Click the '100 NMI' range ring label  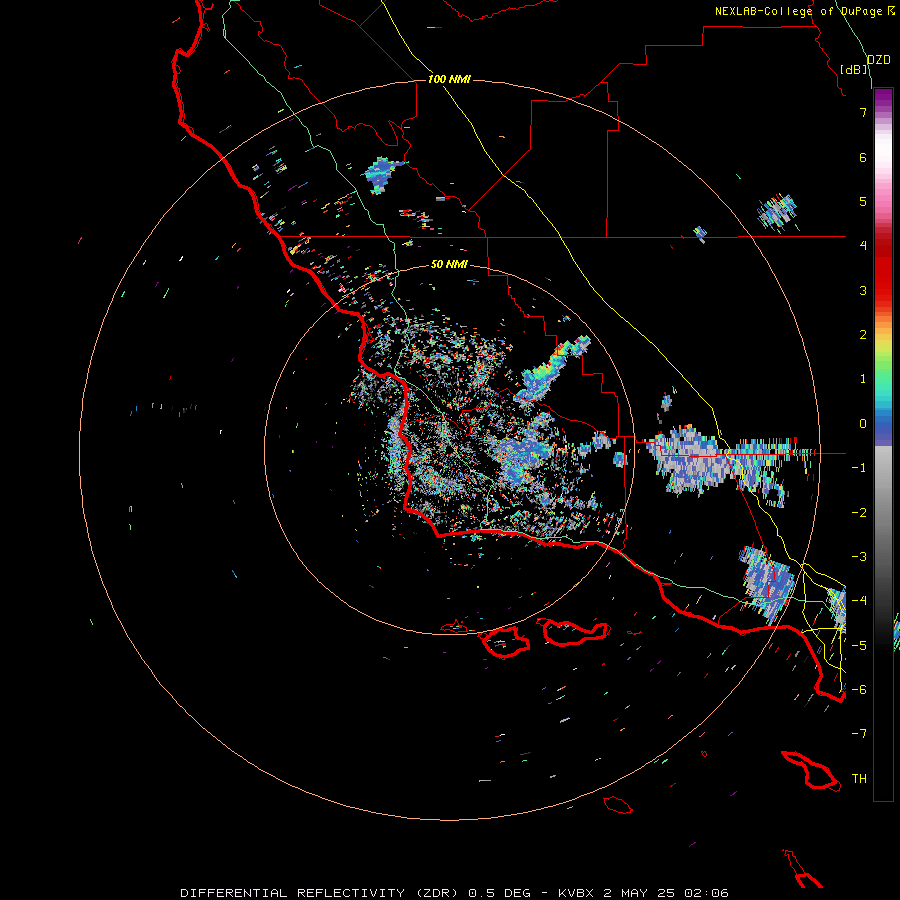pos(449,79)
